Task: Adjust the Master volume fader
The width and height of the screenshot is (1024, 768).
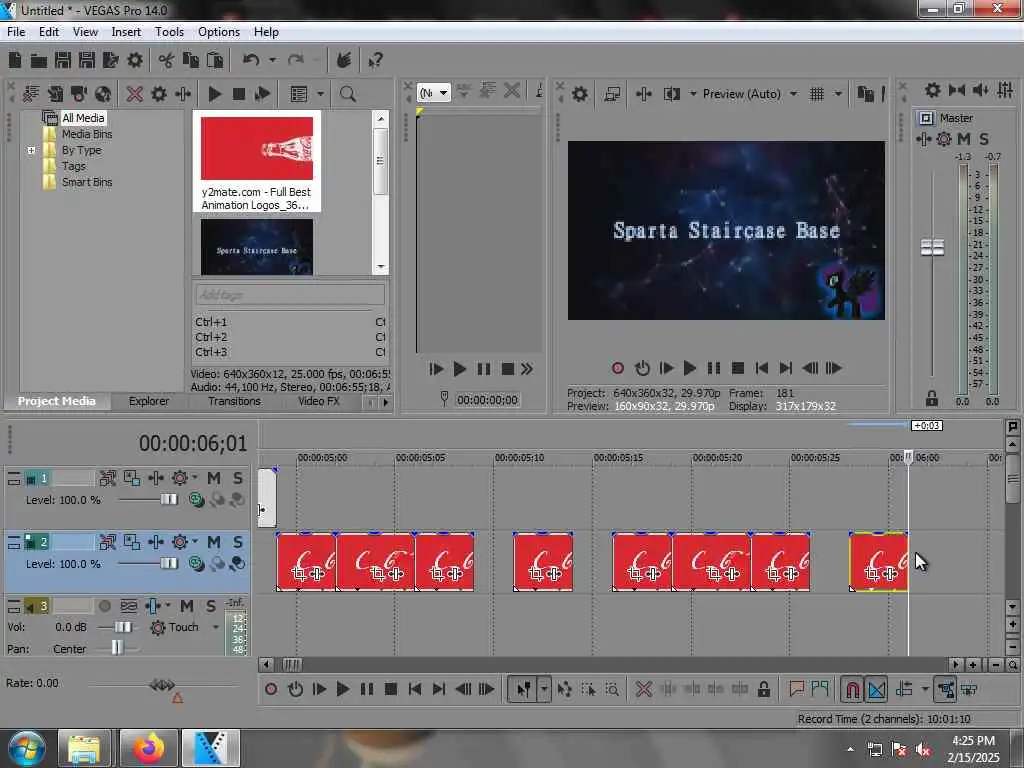Action: pos(932,248)
